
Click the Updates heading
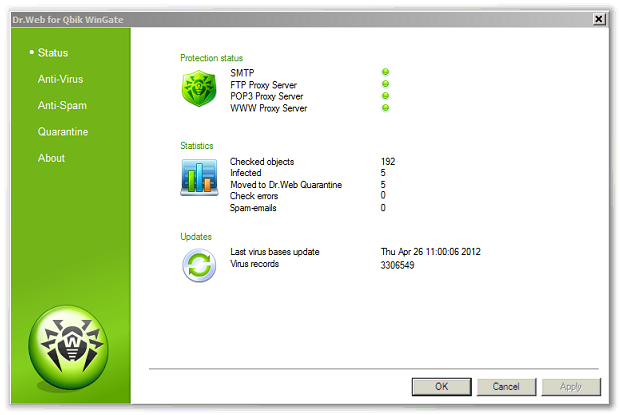pyautogui.click(x=196, y=237)
